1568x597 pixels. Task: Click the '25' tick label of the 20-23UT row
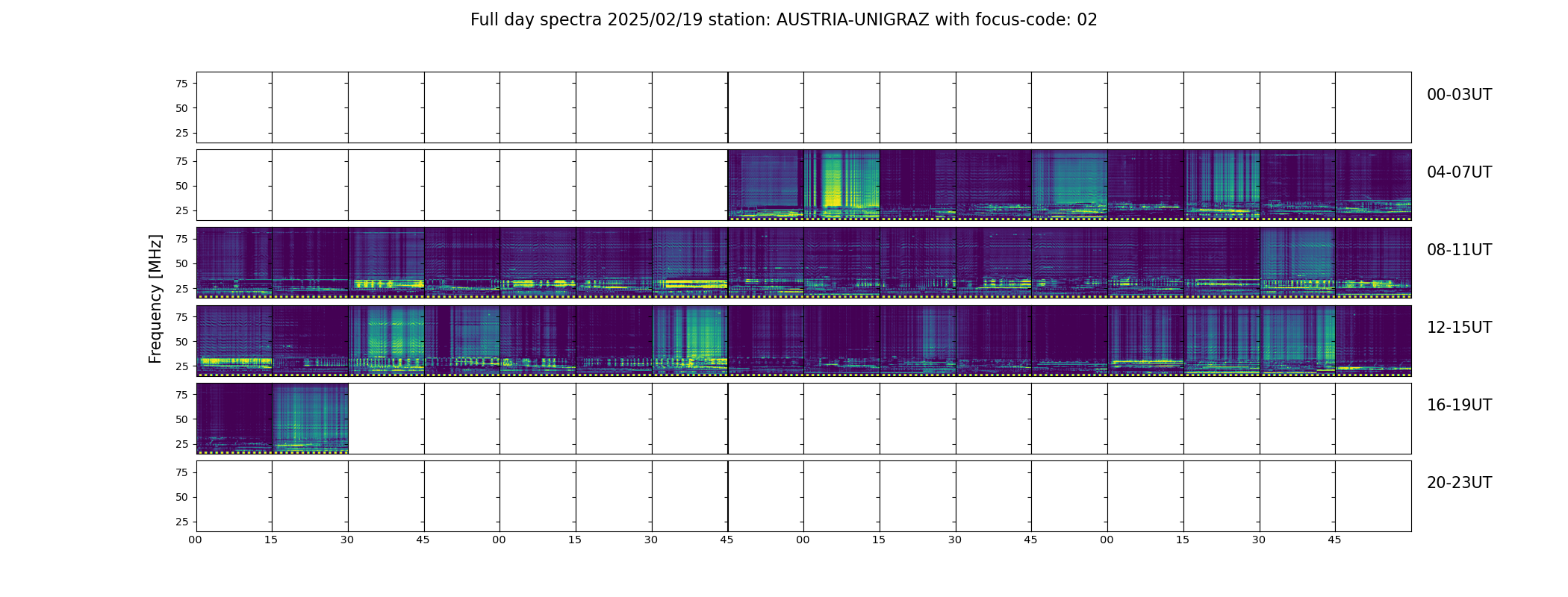[181, 522]
